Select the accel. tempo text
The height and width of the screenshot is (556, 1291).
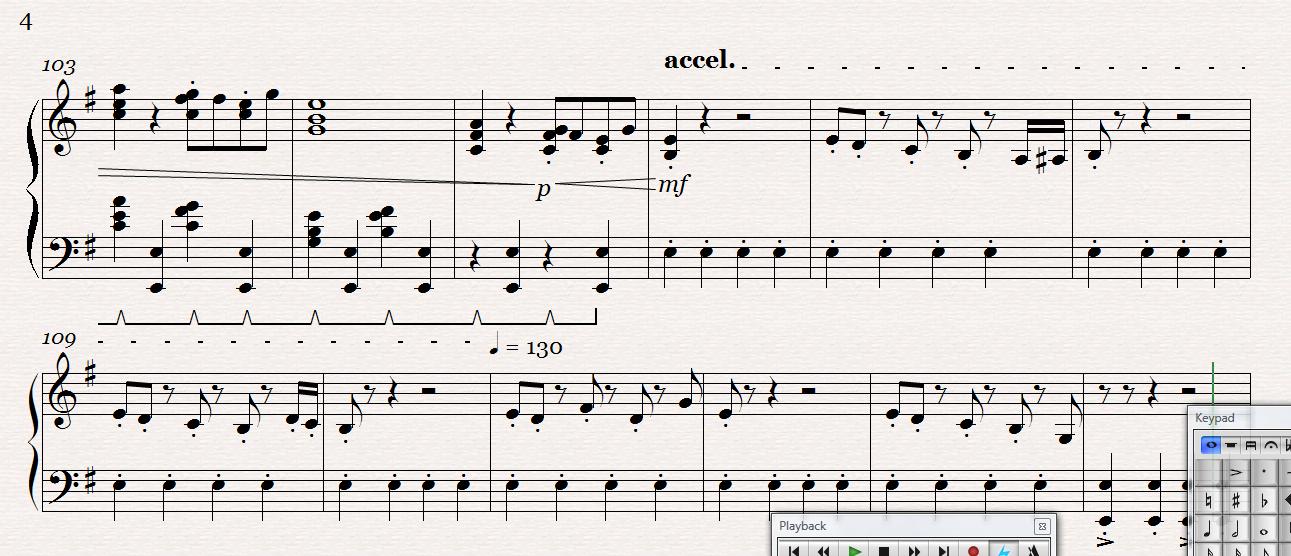pos(699,60)
